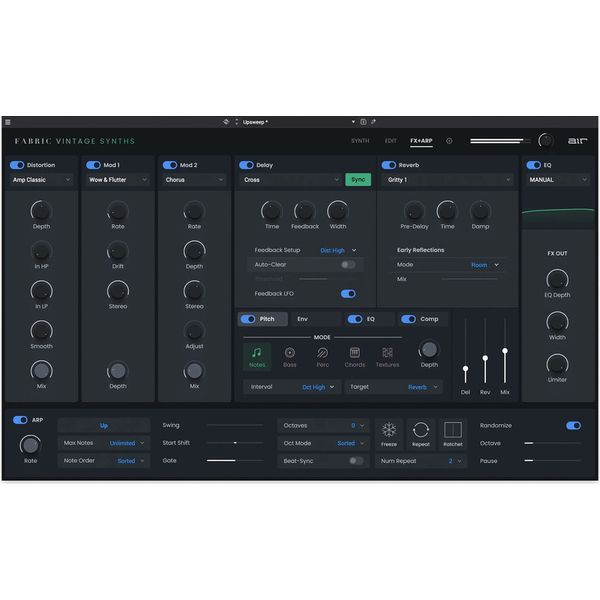Toggle the Distortion effect switch

[x=17, y=165]
